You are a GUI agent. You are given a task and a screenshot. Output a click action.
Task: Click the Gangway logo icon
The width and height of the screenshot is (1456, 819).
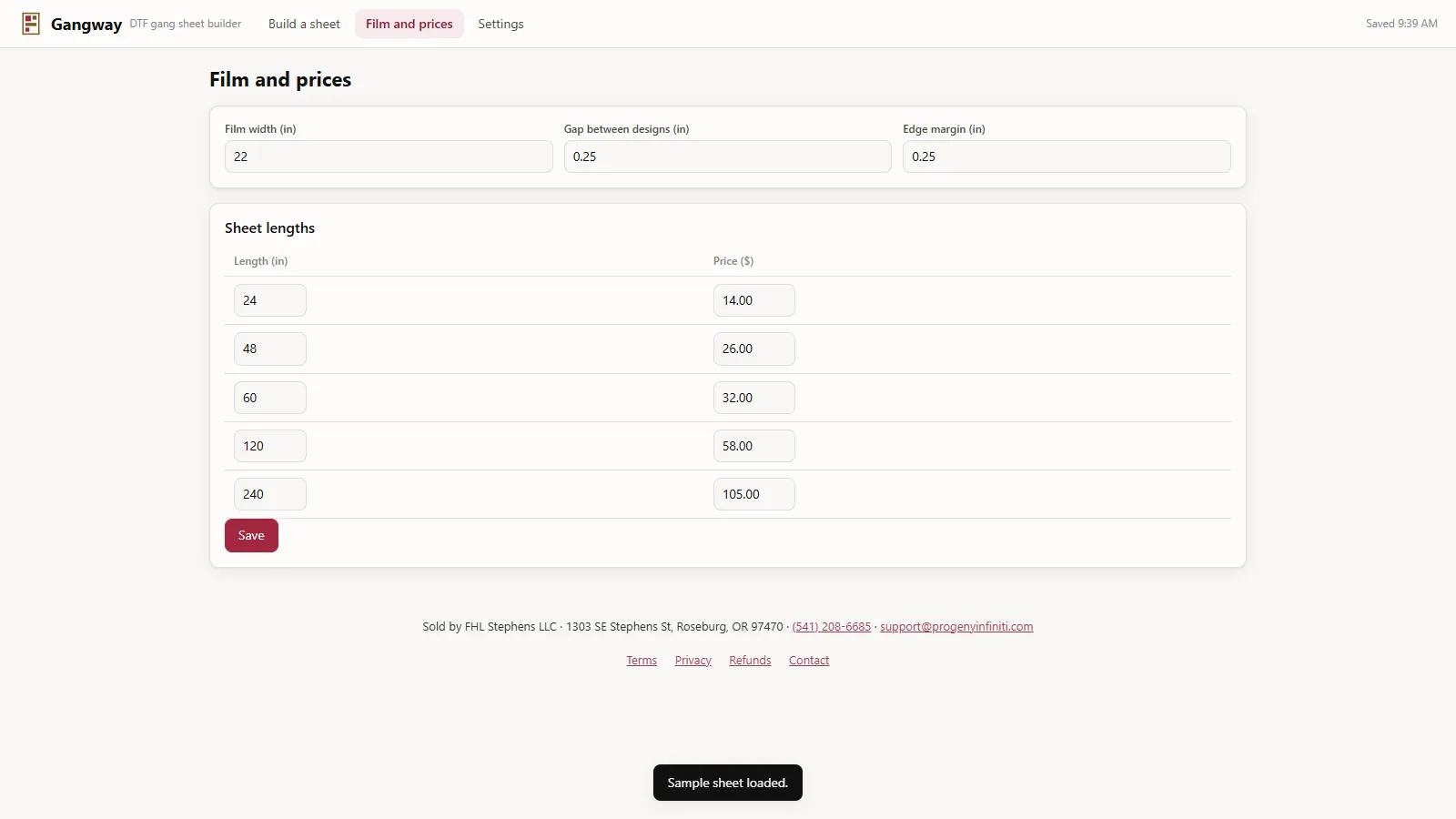point(31,24)
